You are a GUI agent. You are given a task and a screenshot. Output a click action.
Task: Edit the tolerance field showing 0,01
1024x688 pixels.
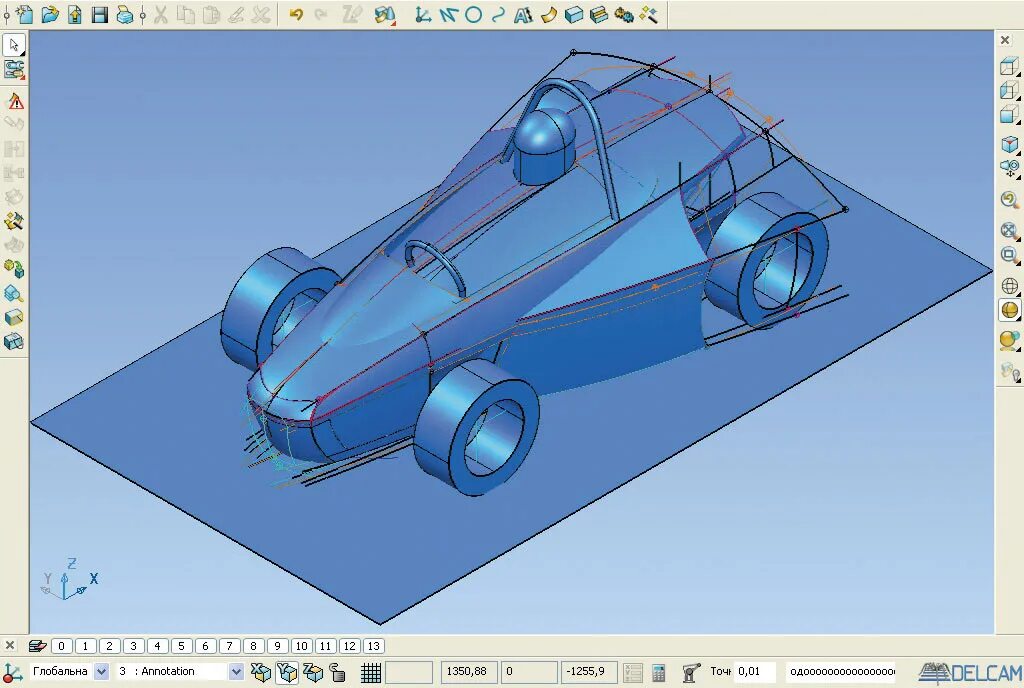pos(756,672)
